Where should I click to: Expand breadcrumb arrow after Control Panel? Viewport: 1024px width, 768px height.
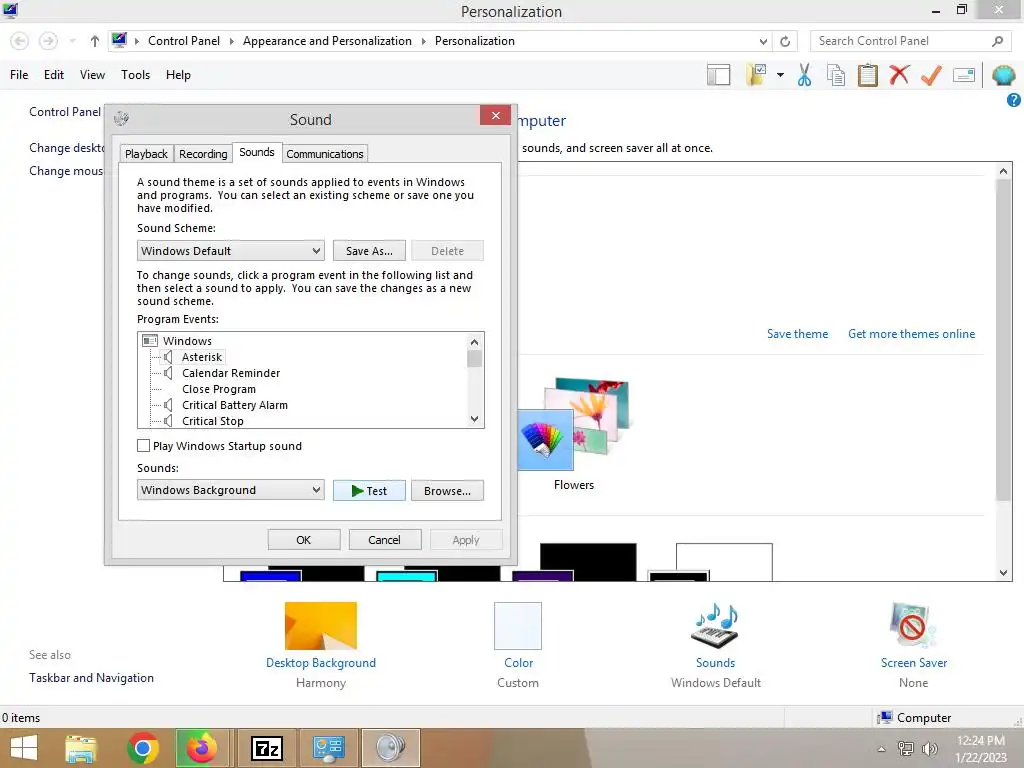231,41
